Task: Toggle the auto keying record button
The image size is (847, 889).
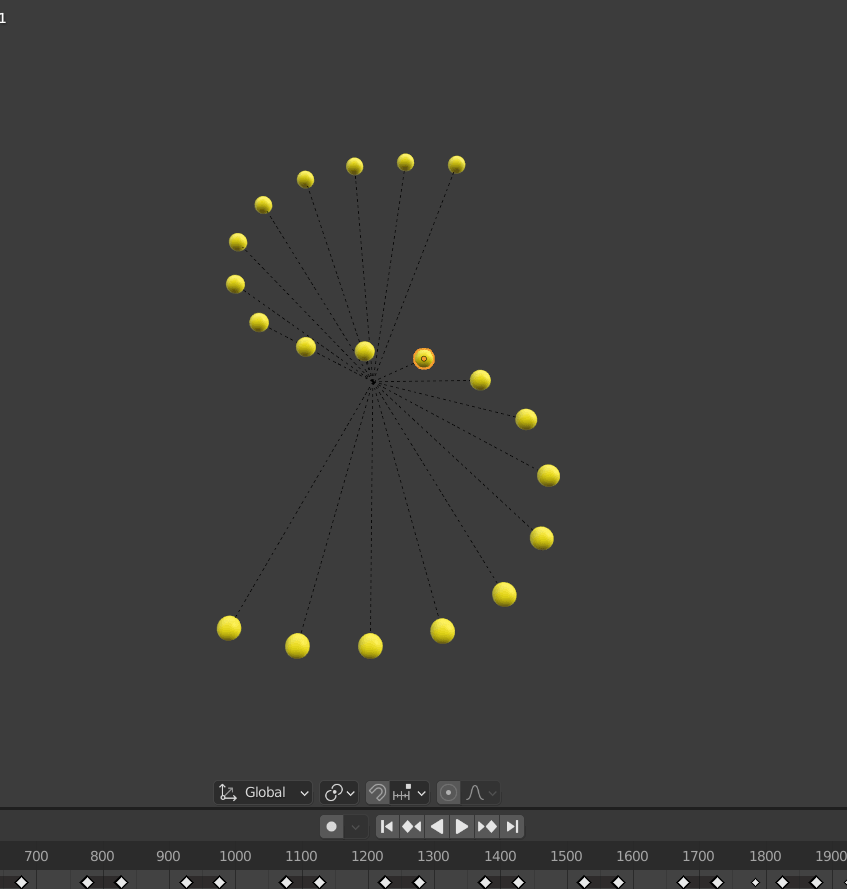Action: 332,827
